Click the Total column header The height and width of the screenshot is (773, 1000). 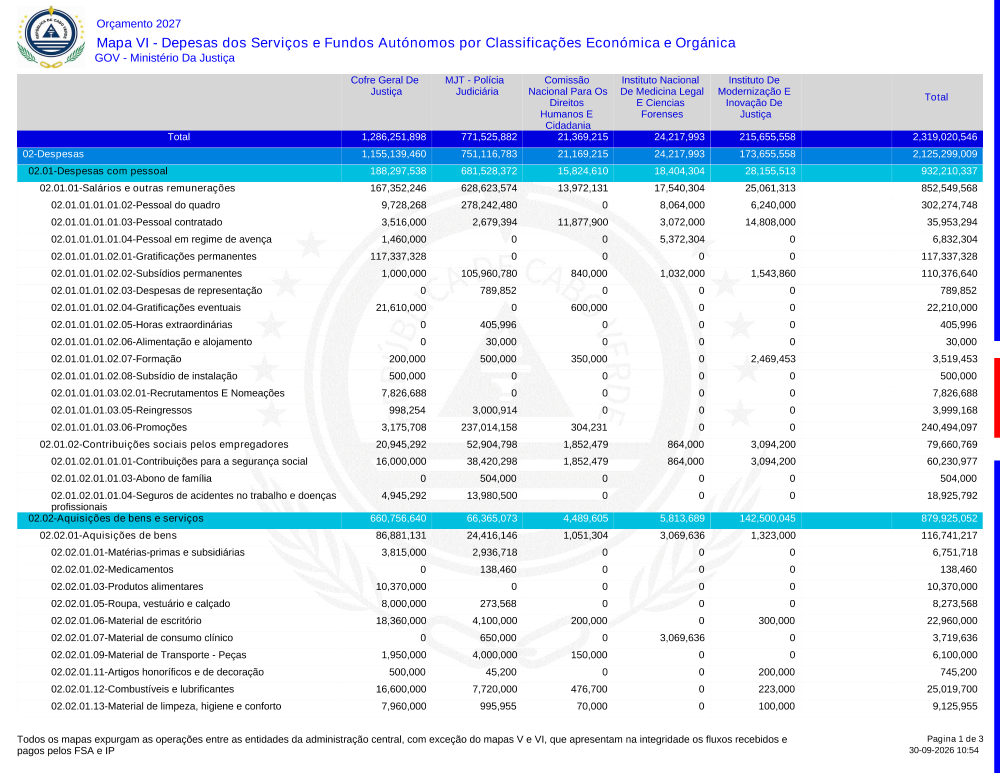click(x=936, y=97)
